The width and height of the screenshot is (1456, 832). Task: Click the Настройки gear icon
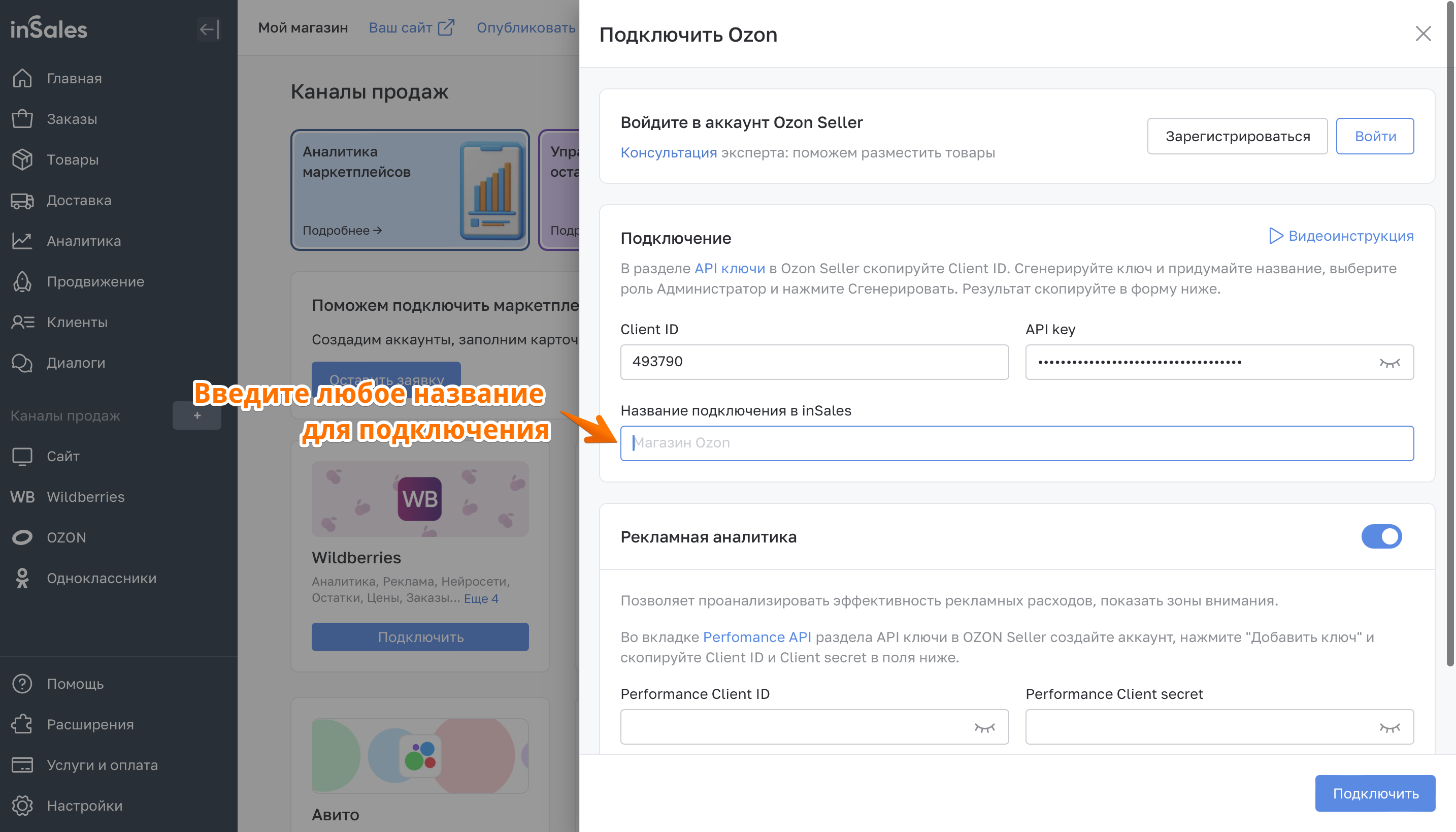[x=22, y=806]
